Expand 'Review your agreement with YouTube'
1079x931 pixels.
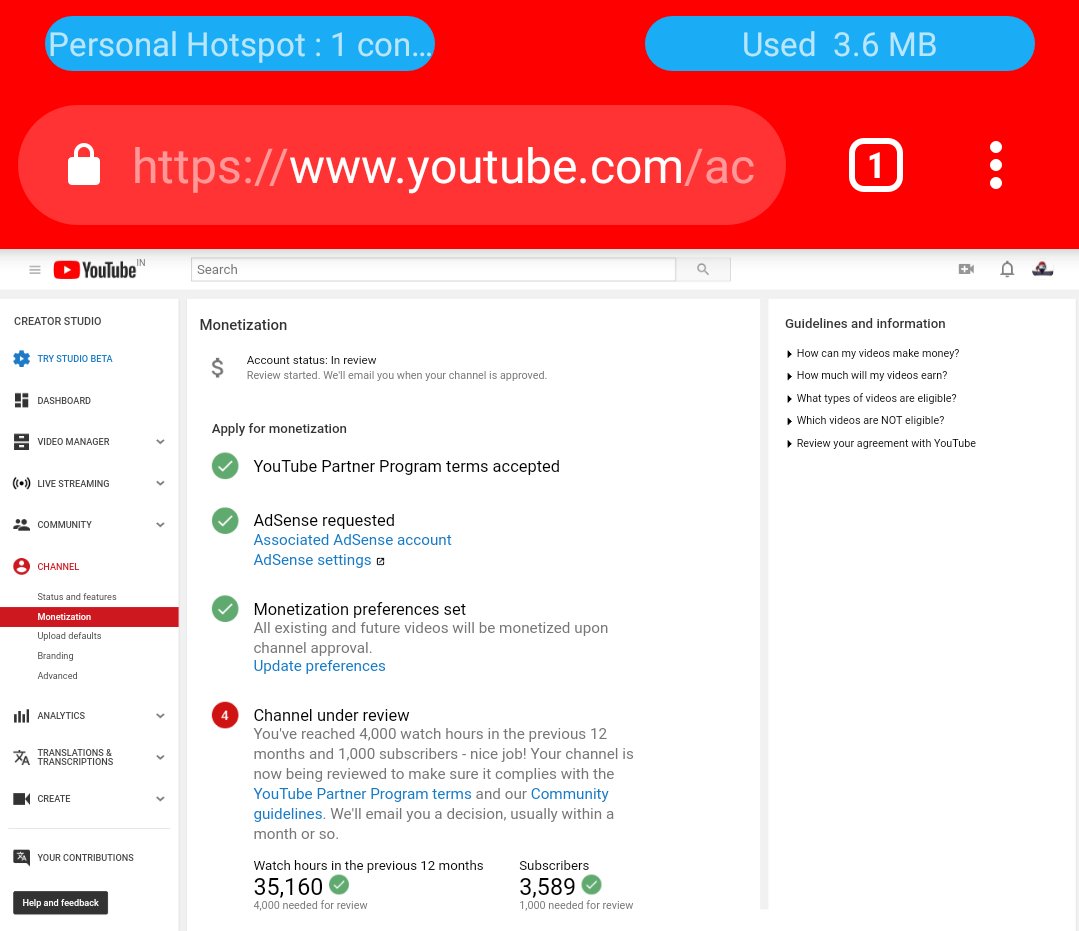pyautogui.click(x=881, y=443)
